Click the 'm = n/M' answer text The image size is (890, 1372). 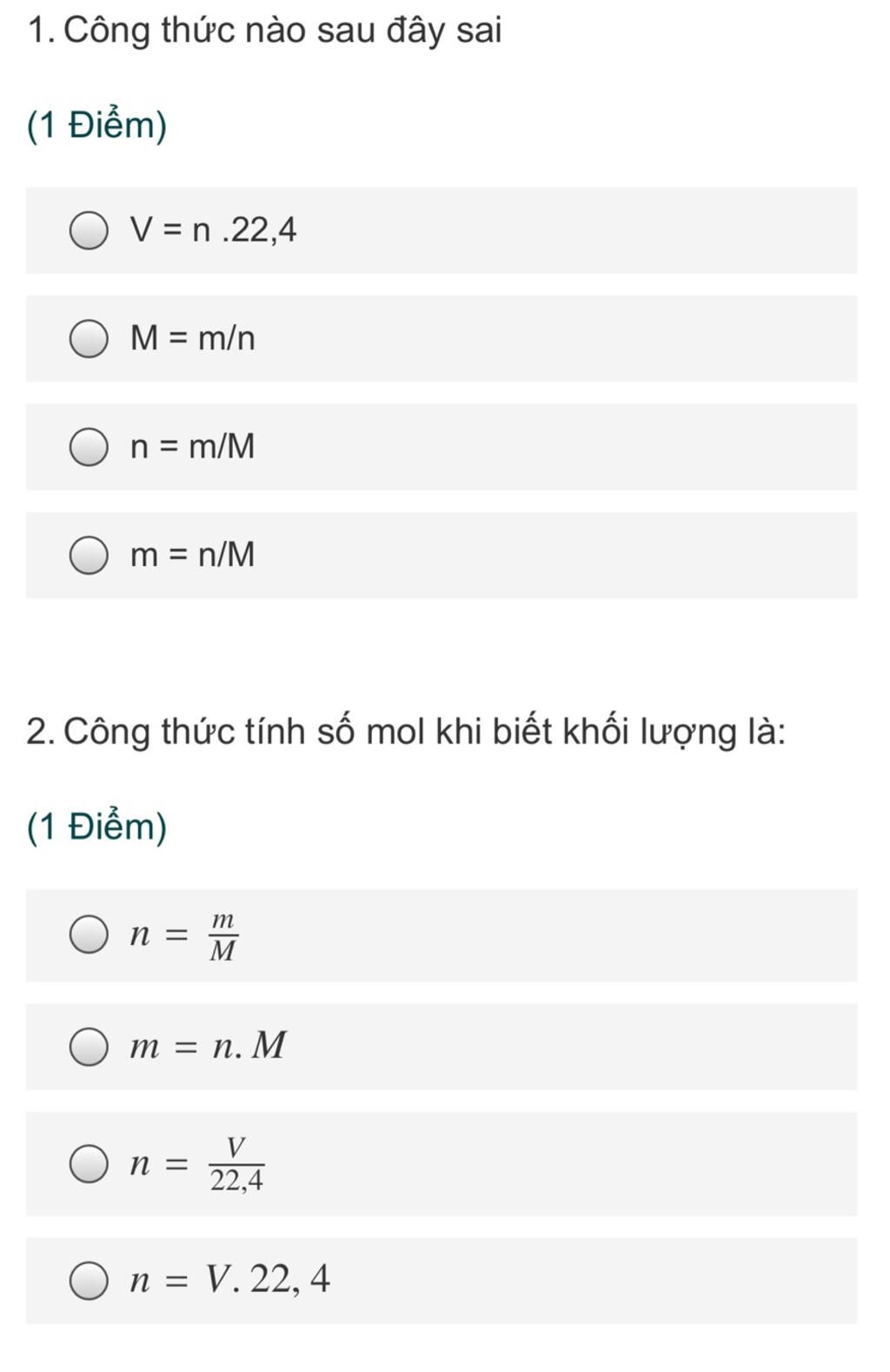coord(193,555)
